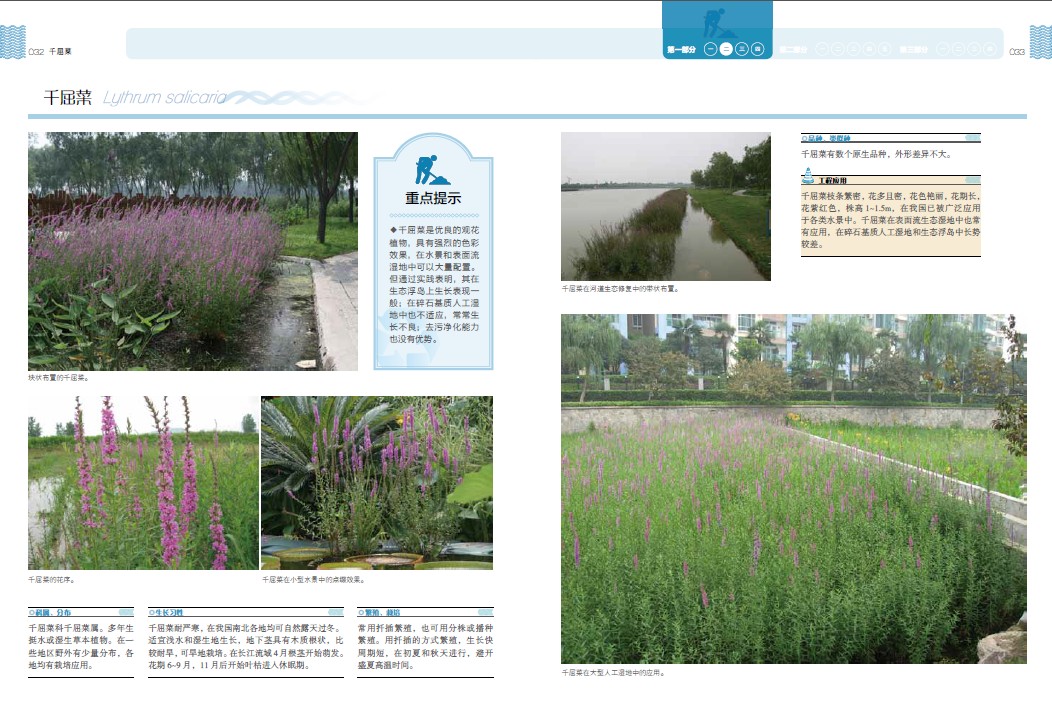Open the close-up flower spike photo
This screenshot has width=1052, height=726.
coord(143,483)
